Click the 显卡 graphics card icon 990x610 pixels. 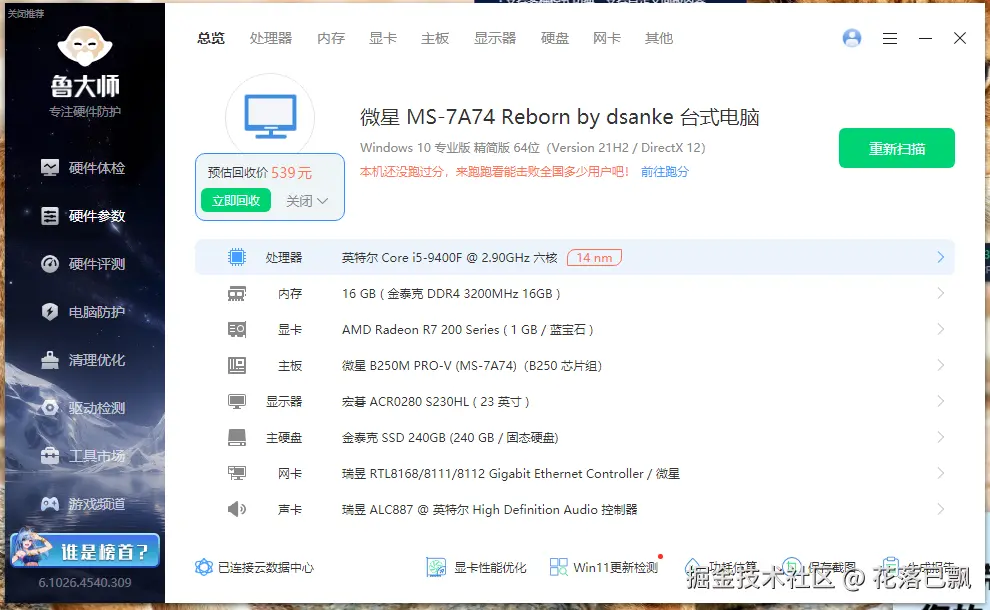pyautogui.click(x=237, y=330)
